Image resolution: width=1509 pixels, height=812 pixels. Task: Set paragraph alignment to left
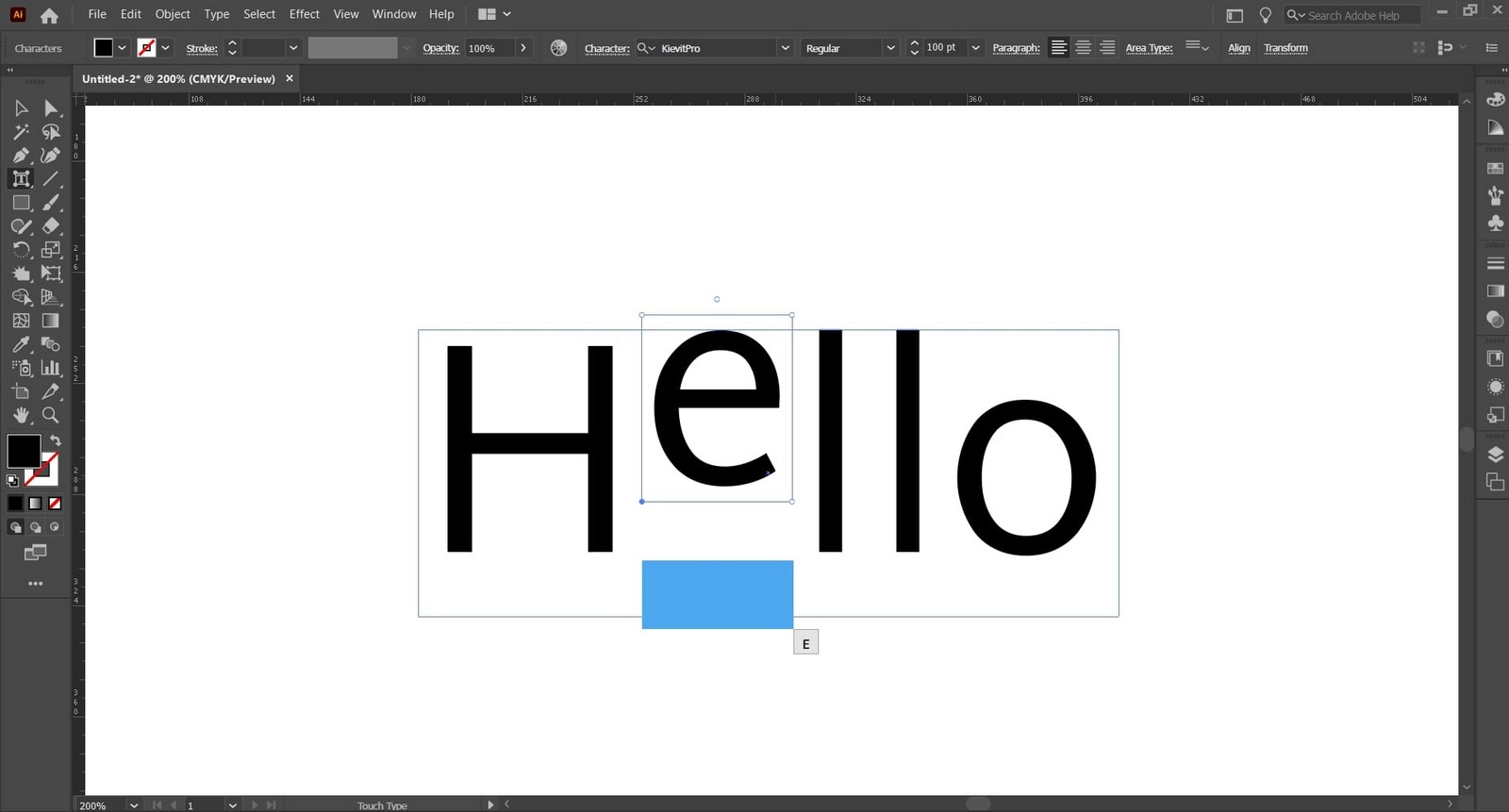click(1058, 48)
